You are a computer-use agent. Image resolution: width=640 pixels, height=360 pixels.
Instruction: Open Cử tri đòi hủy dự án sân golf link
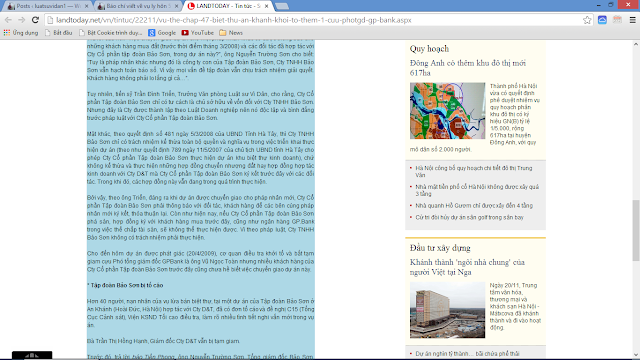[x=469, y=218]
